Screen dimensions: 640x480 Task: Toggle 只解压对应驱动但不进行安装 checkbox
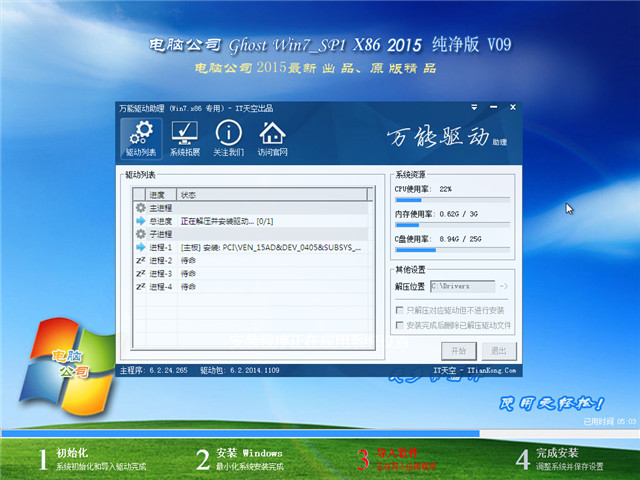point(400,310)
